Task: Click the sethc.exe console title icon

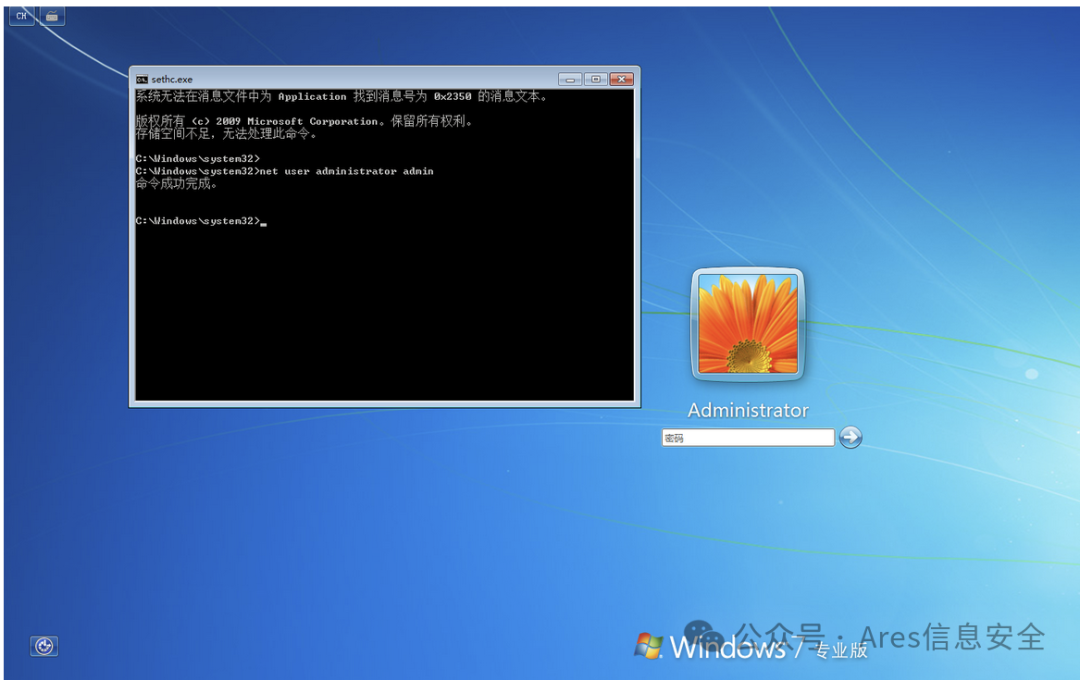Action: pos(142,79)
